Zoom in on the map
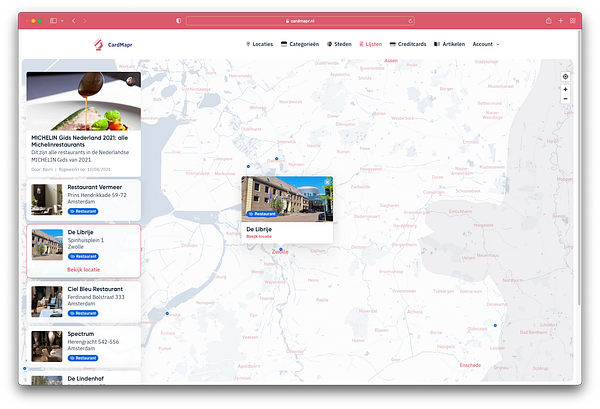Screen dimensions: 600x409 pos(565,90)
